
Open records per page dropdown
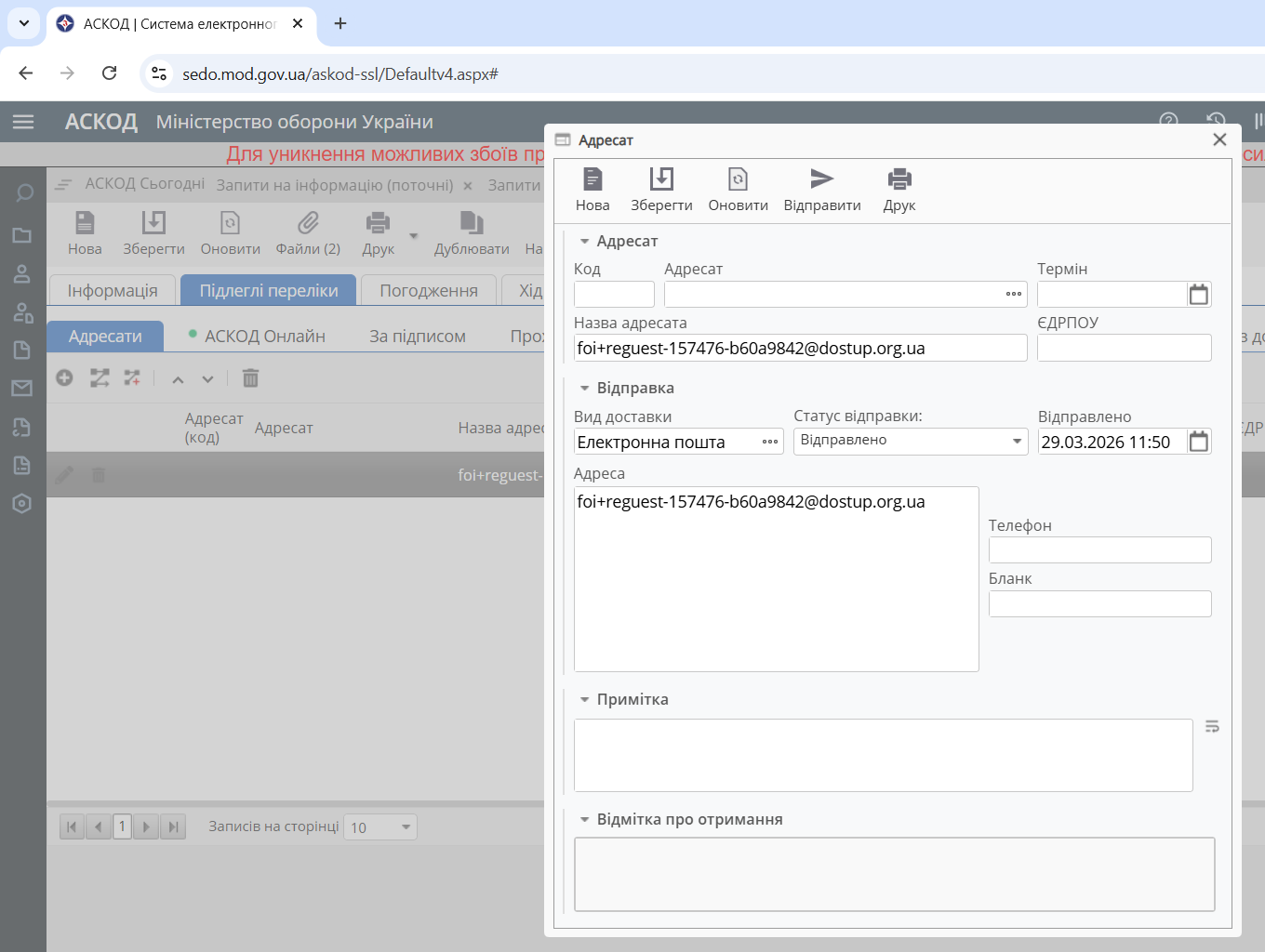tap(406, 827)
